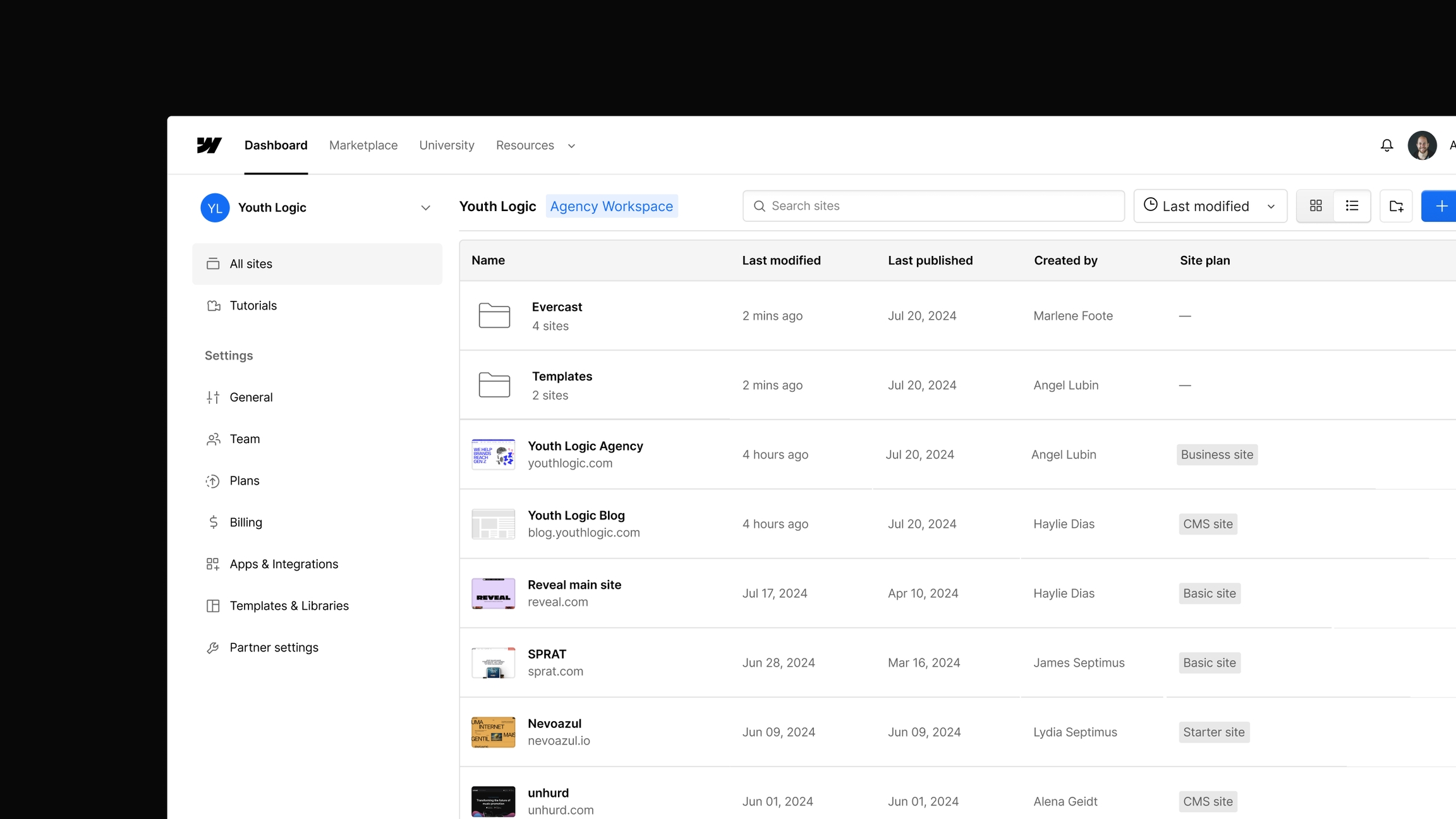Open Partner settings in sidebar

[x=274, y=647]
